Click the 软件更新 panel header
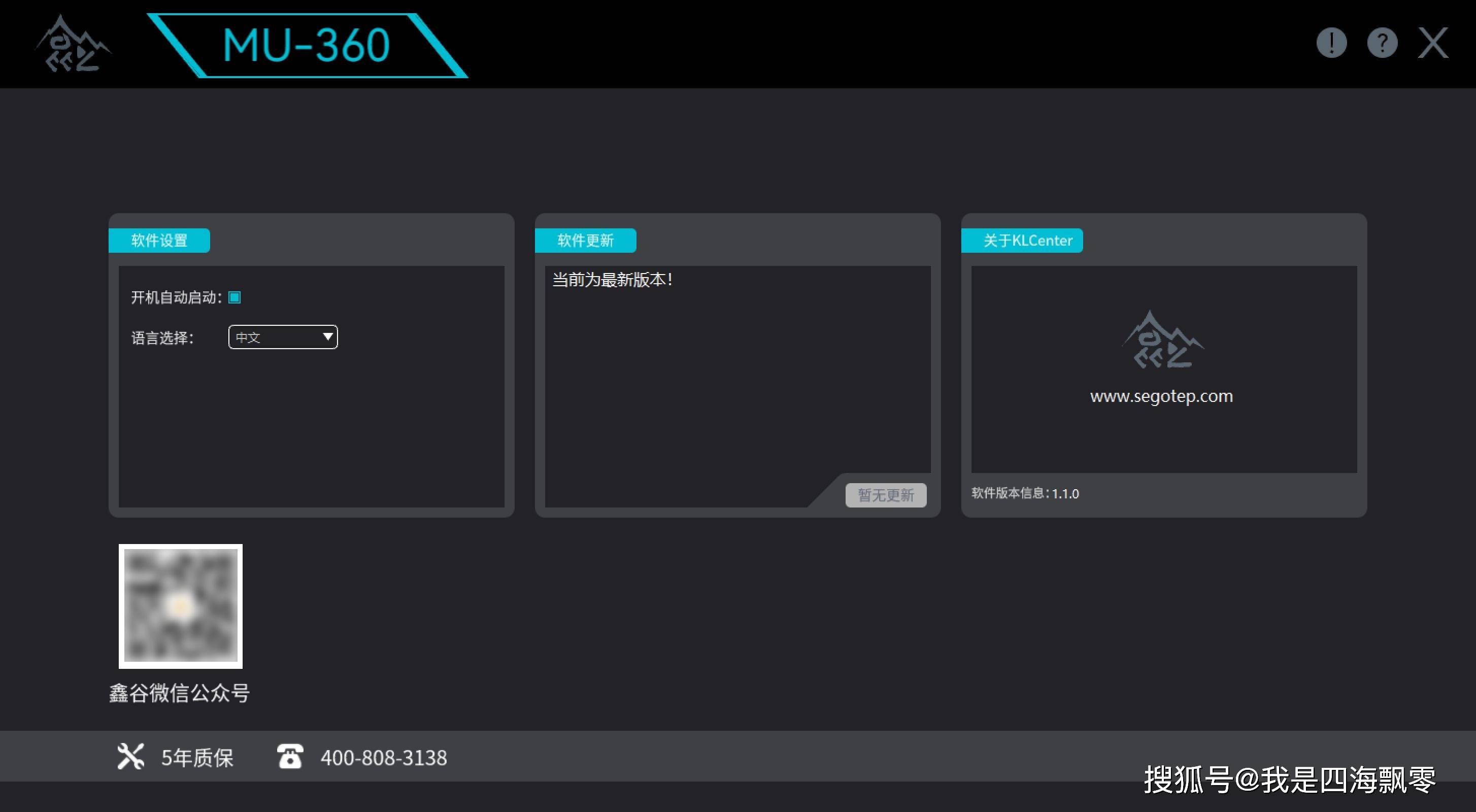 [x=586, y=240]
